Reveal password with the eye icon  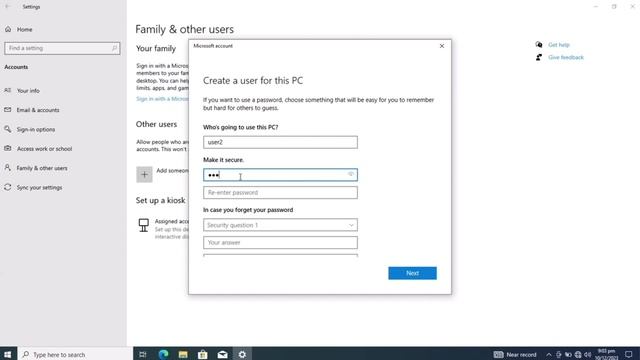click(x=351, y=174)
